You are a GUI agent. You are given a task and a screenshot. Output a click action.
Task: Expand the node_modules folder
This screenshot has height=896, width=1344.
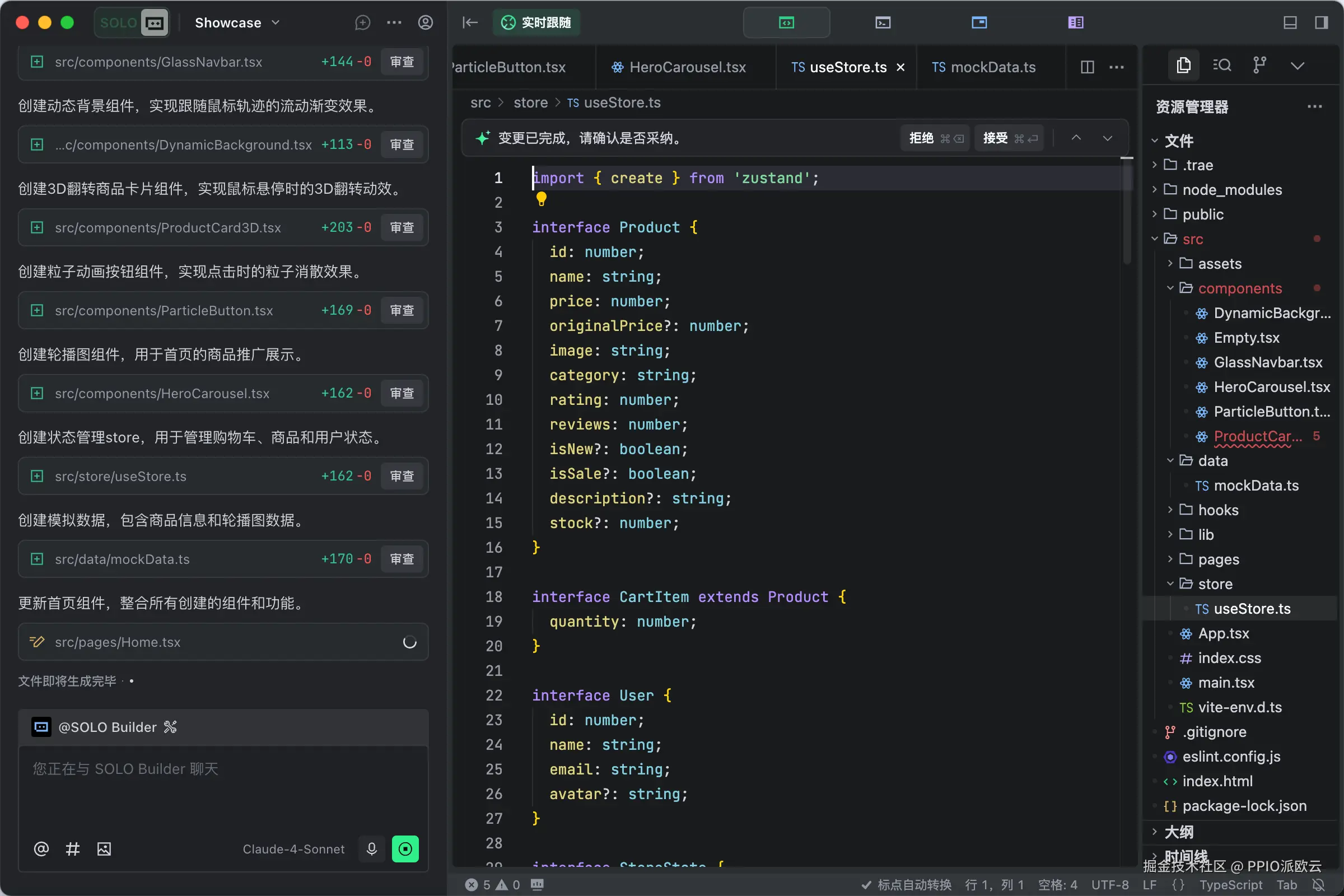click(x=1231, y=190)
